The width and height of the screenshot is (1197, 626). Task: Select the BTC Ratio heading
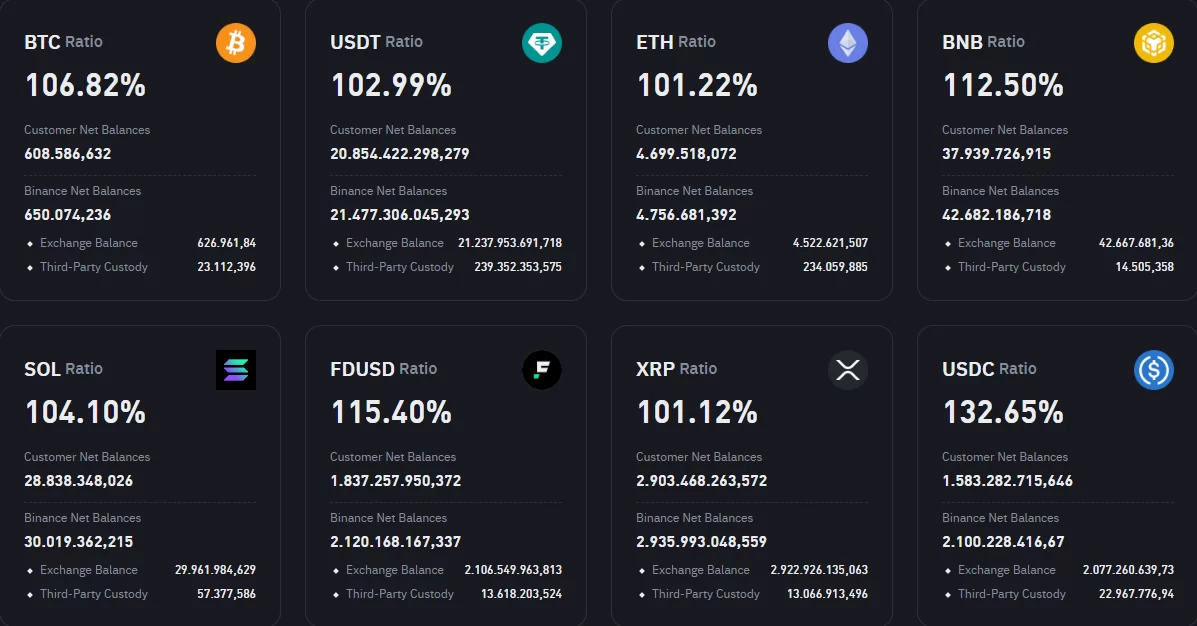[63, 42]
